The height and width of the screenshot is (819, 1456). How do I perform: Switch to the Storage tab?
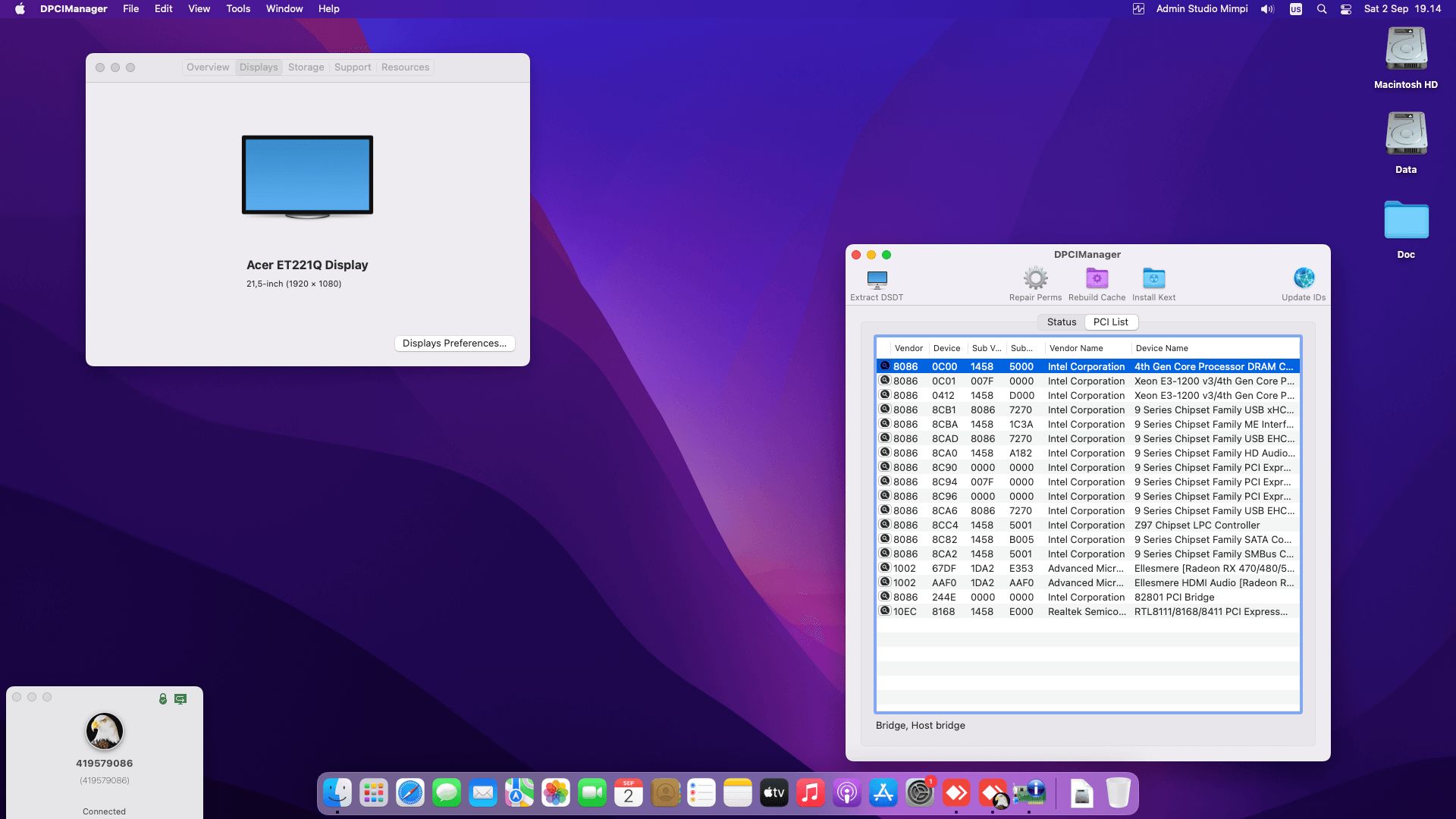click(306, 67)
